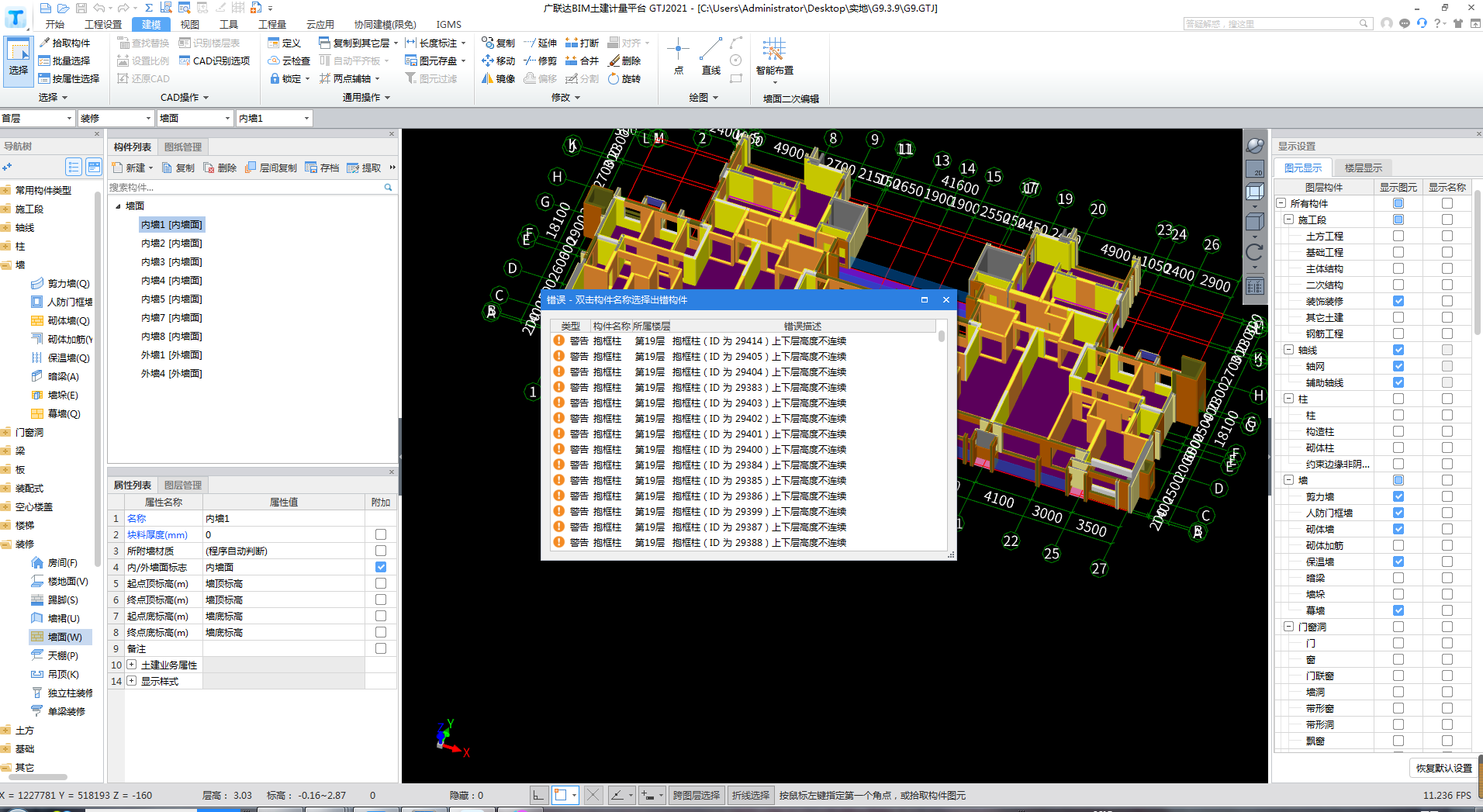Open the 工程设置 ribbon tab
Screen dimensions: 1483x812
point(103,25)
